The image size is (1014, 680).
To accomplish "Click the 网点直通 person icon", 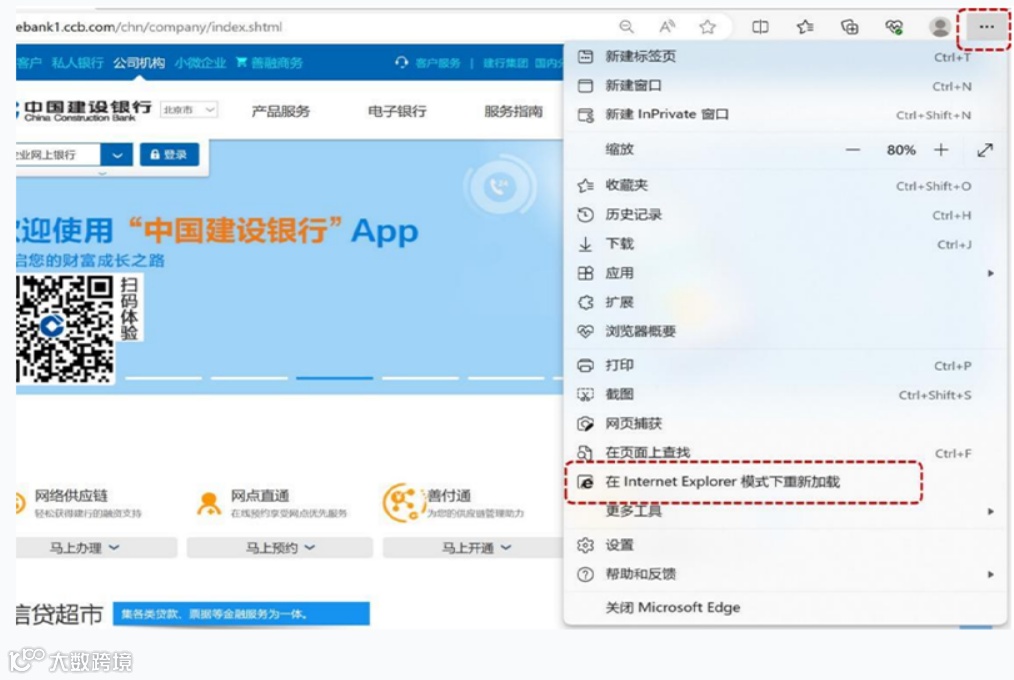I will click(209, 504).
